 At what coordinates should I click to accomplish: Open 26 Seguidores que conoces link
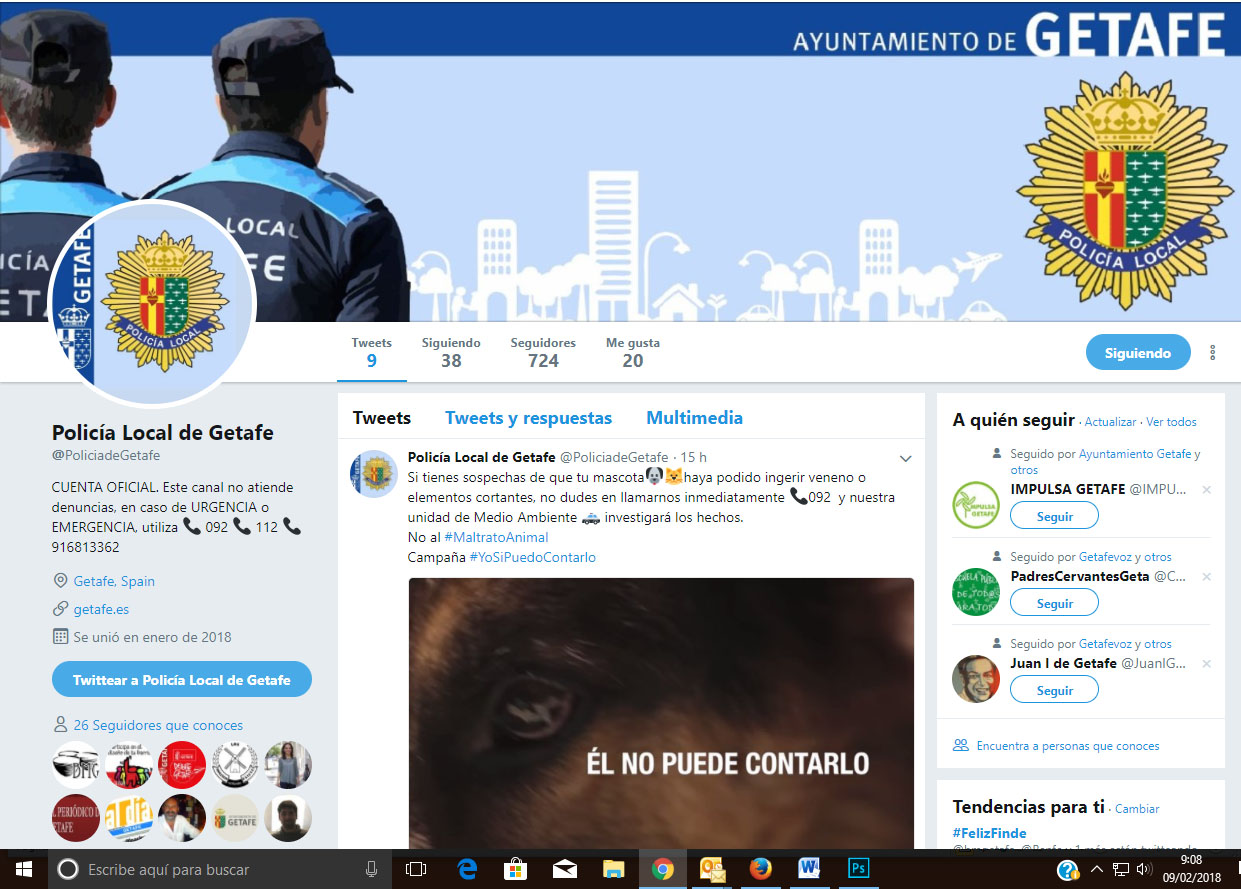(x=158, y=725)
